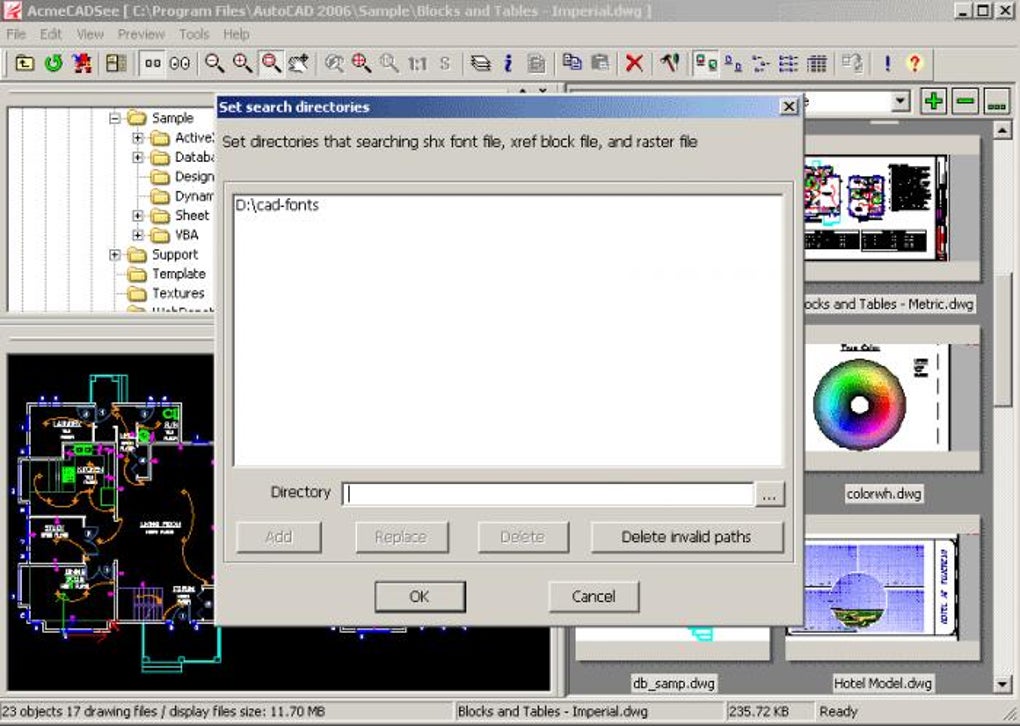Click thumbnail panel scrollbar down arrow
This screenshot has height=726, width=1020.
tap(1002, 684)
